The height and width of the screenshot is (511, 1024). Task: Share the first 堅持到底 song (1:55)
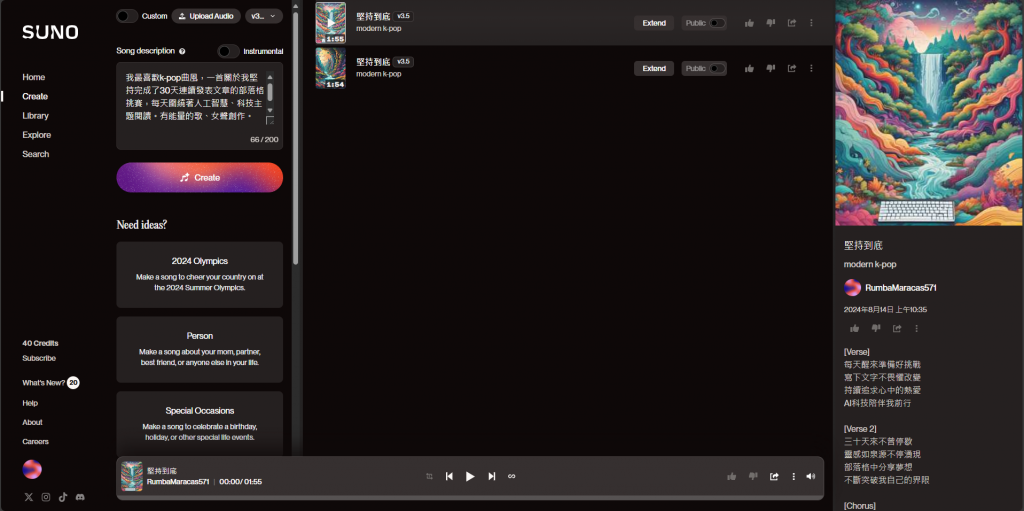coord(792,23)
